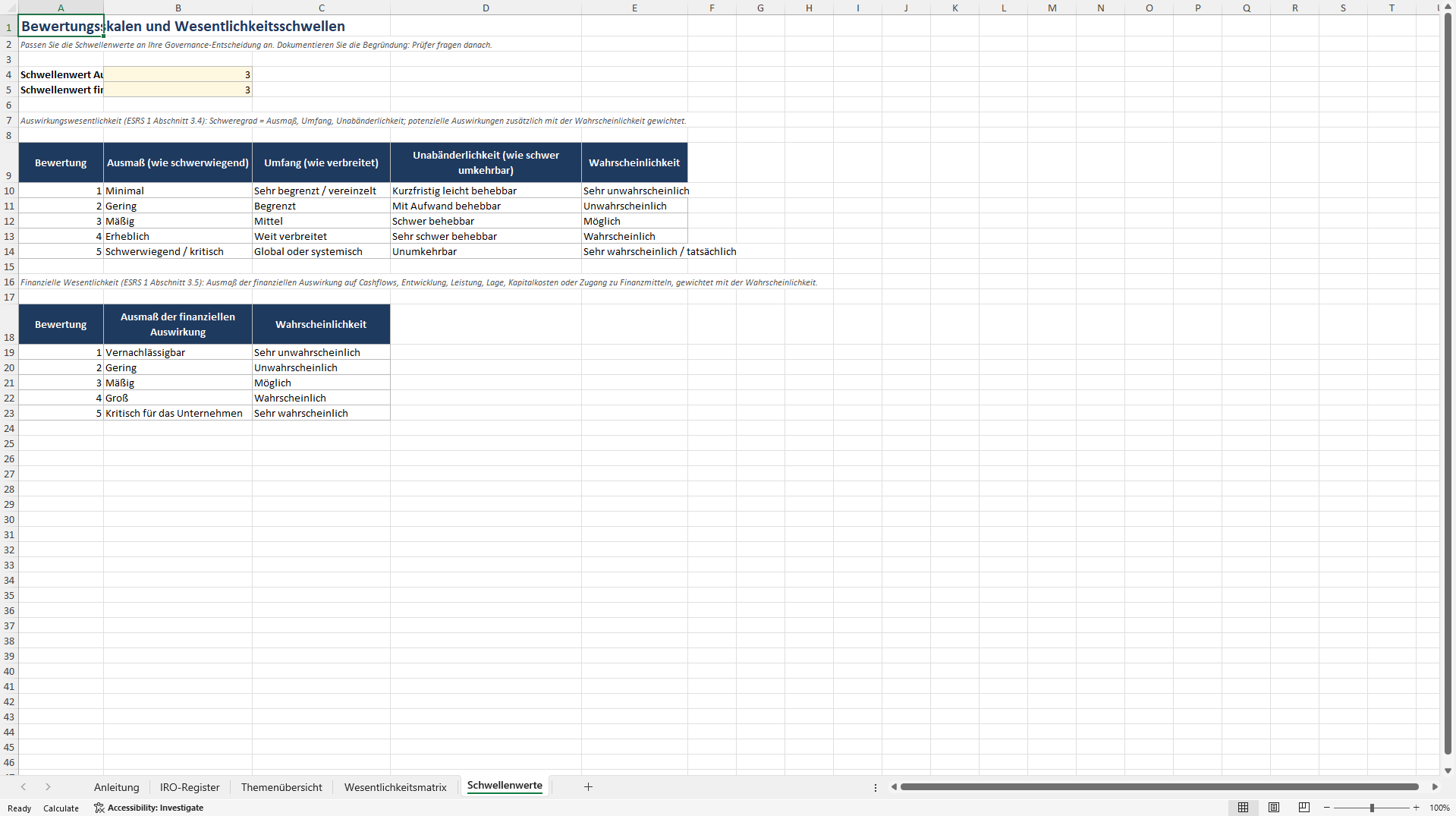Select column B header
This screenshot has width=1456, height=816.
(x=178, y=8)
